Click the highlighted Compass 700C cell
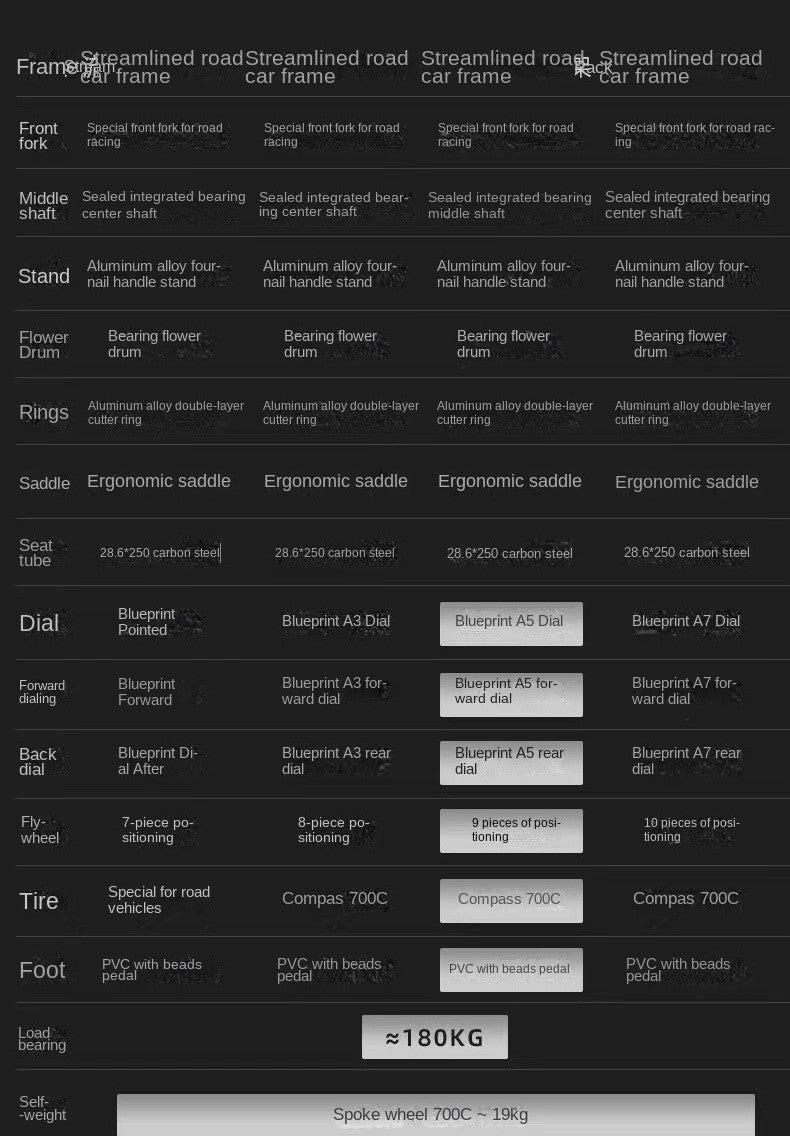Viewport: 790px width, 1136px height. coord(511,900)
